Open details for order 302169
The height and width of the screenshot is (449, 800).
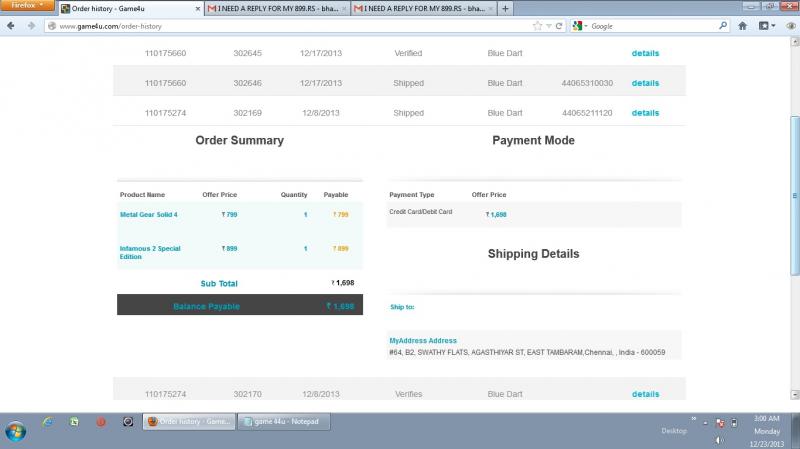click(x=645, y=113)
